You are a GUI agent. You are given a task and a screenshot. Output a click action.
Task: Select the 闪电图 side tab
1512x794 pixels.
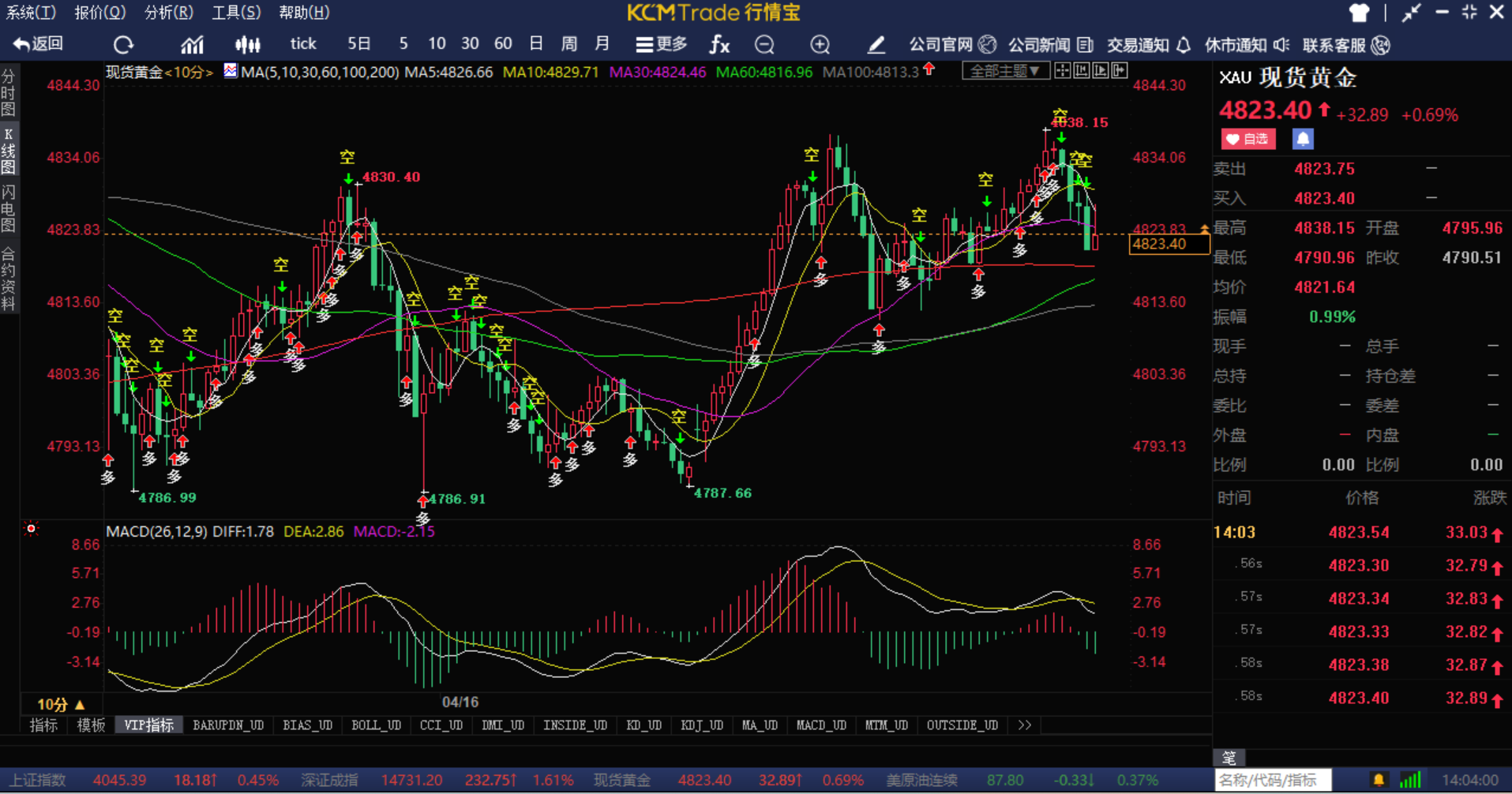click(9, 209)
